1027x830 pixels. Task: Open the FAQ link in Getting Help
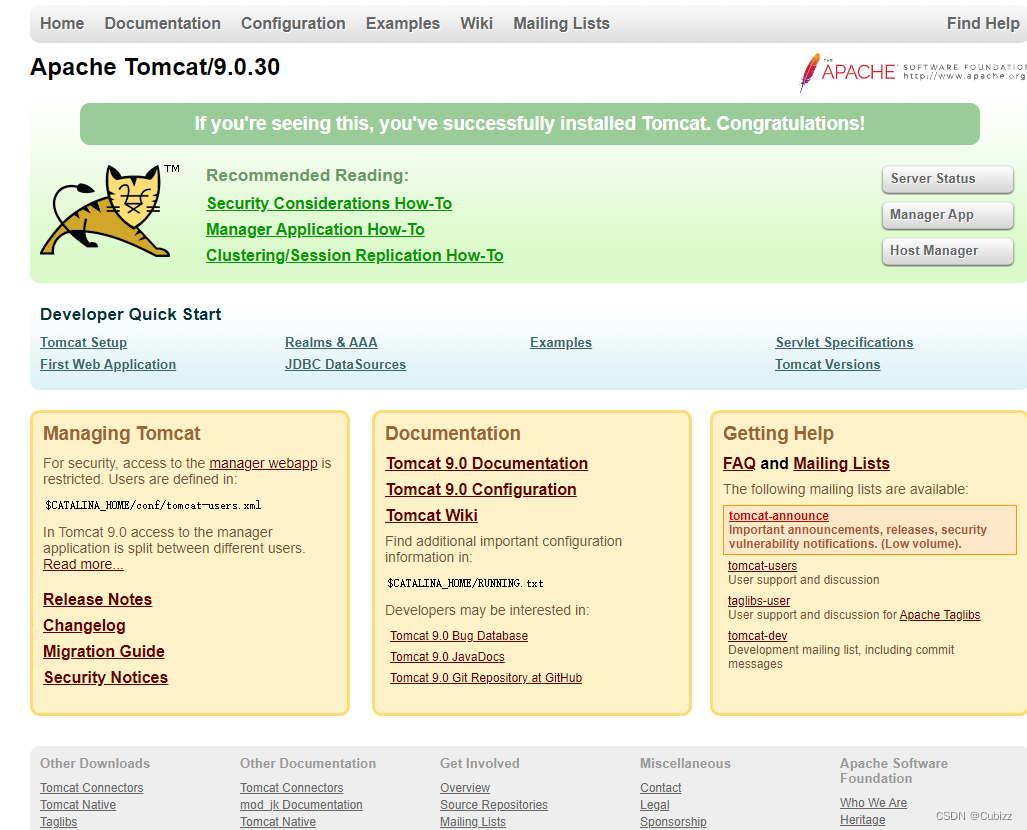(x=739, y=464)
